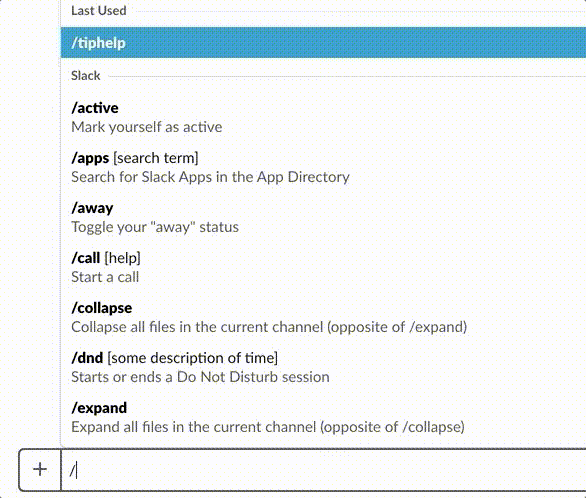This screenshot has height=498, width=586.
Task: Click the '[some description of time]' hint text
Action: click(192, 358)
